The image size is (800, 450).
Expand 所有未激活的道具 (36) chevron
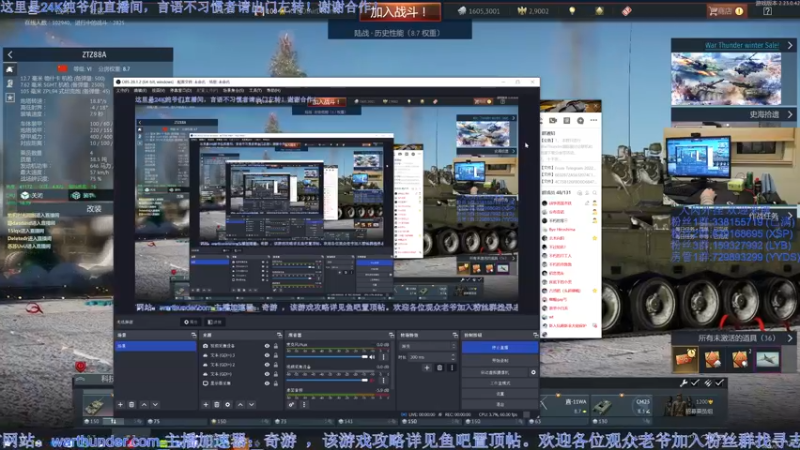pyautogui.click(x=790, y=338)
